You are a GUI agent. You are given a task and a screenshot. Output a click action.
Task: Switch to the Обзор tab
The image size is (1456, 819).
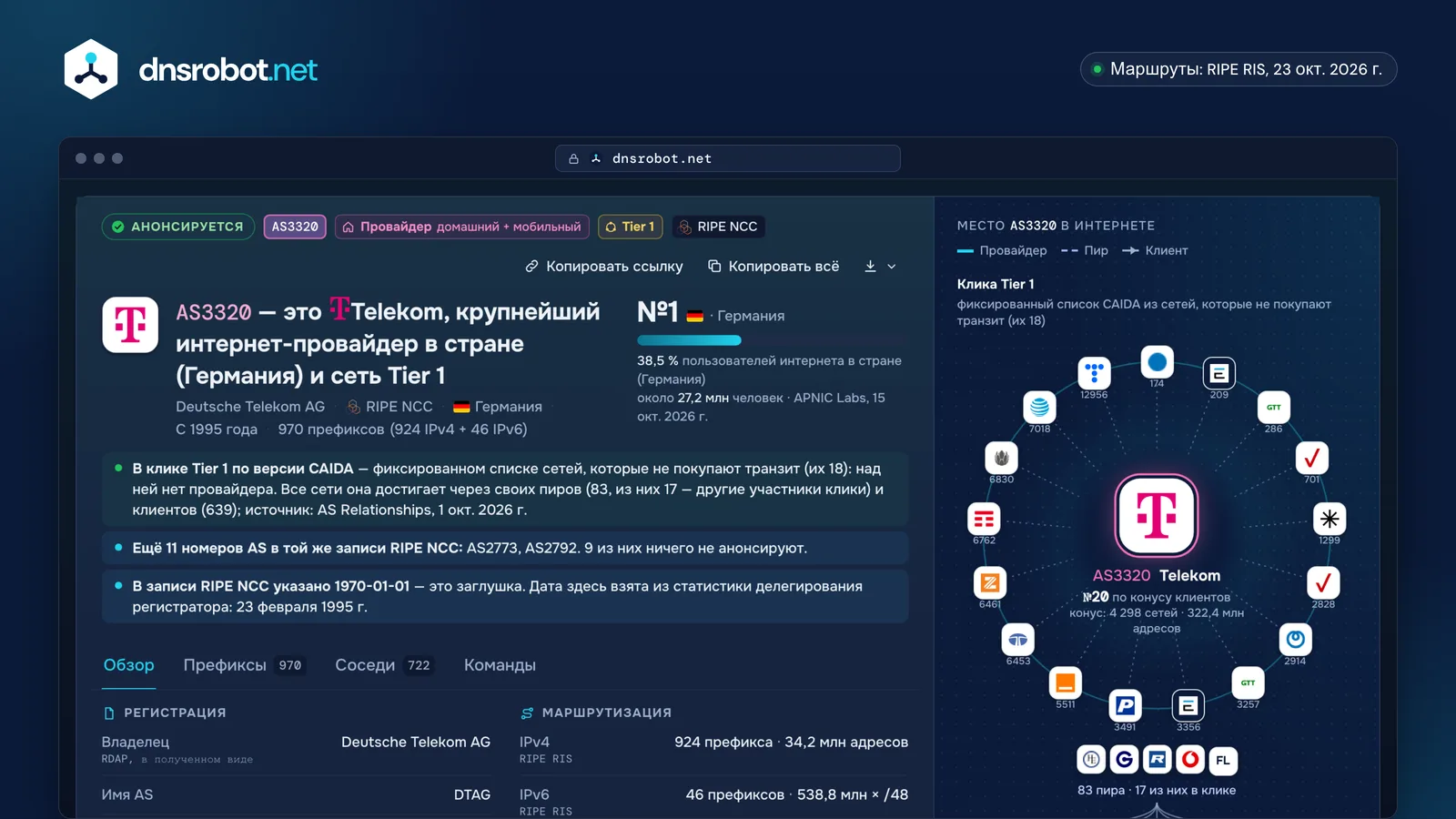(x=128, y=665)
